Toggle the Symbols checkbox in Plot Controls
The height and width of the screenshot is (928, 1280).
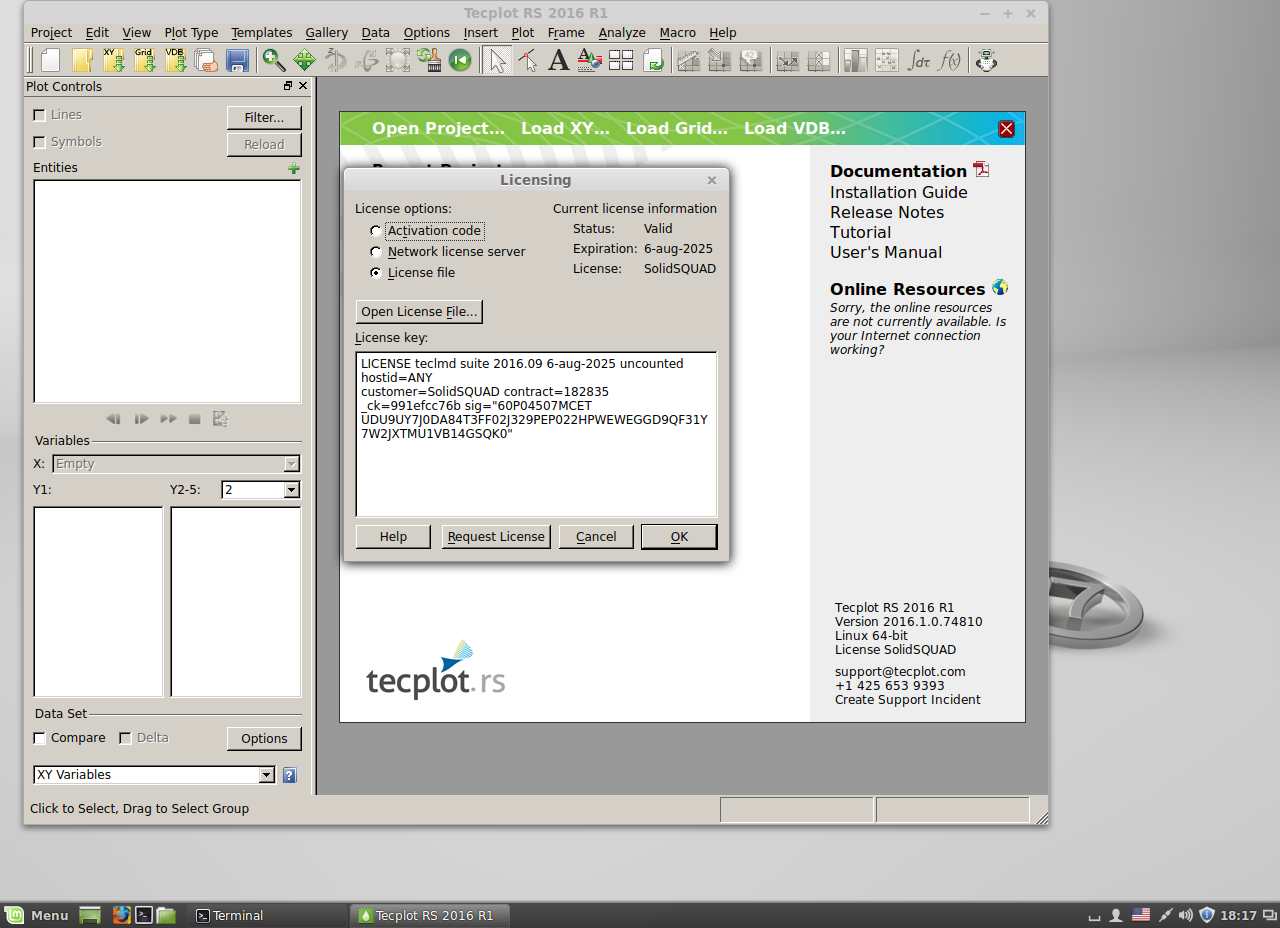coord(40,142)
